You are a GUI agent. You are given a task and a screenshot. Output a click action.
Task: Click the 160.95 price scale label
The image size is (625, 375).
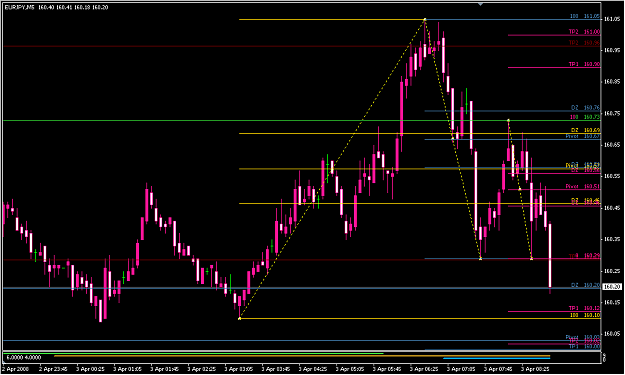(x=612, y=50)
